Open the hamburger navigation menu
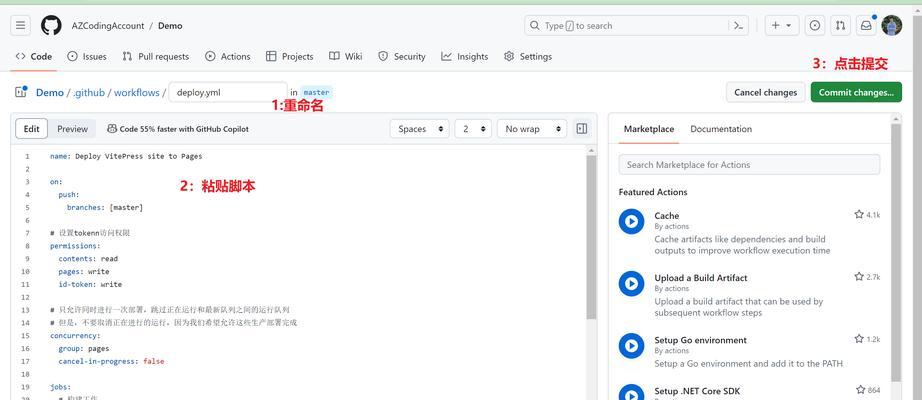The width and height of the screenshot is (922, 400). coord(21,25)
